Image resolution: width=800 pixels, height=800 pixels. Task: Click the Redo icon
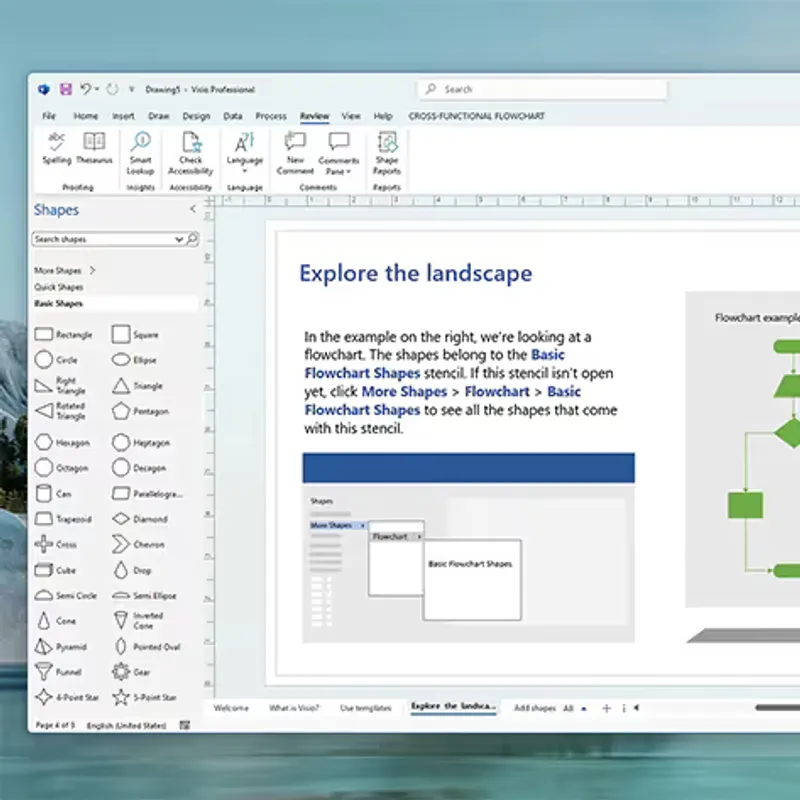point(112,89)
